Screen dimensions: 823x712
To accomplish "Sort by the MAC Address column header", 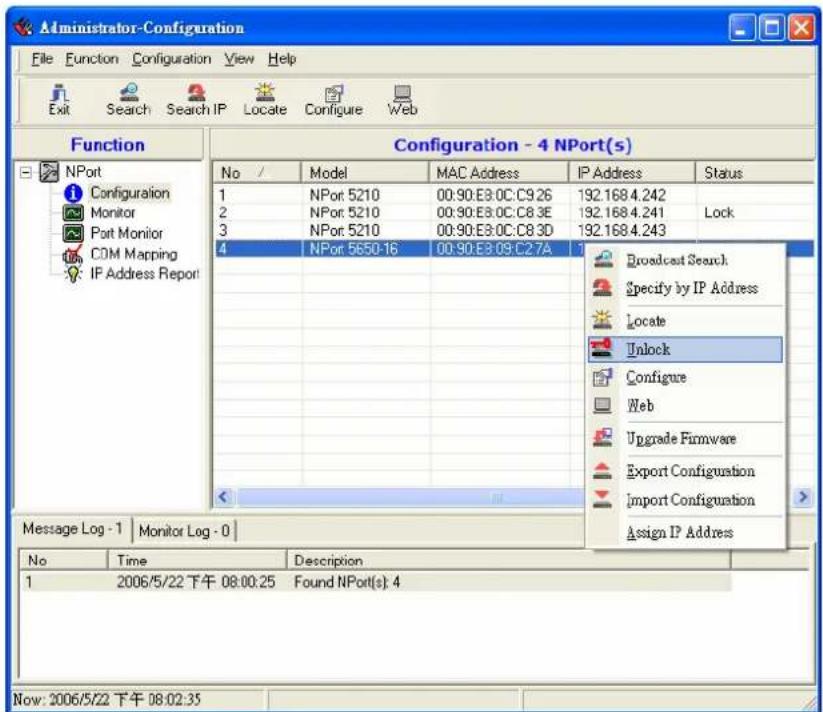I will click(499, 173).
